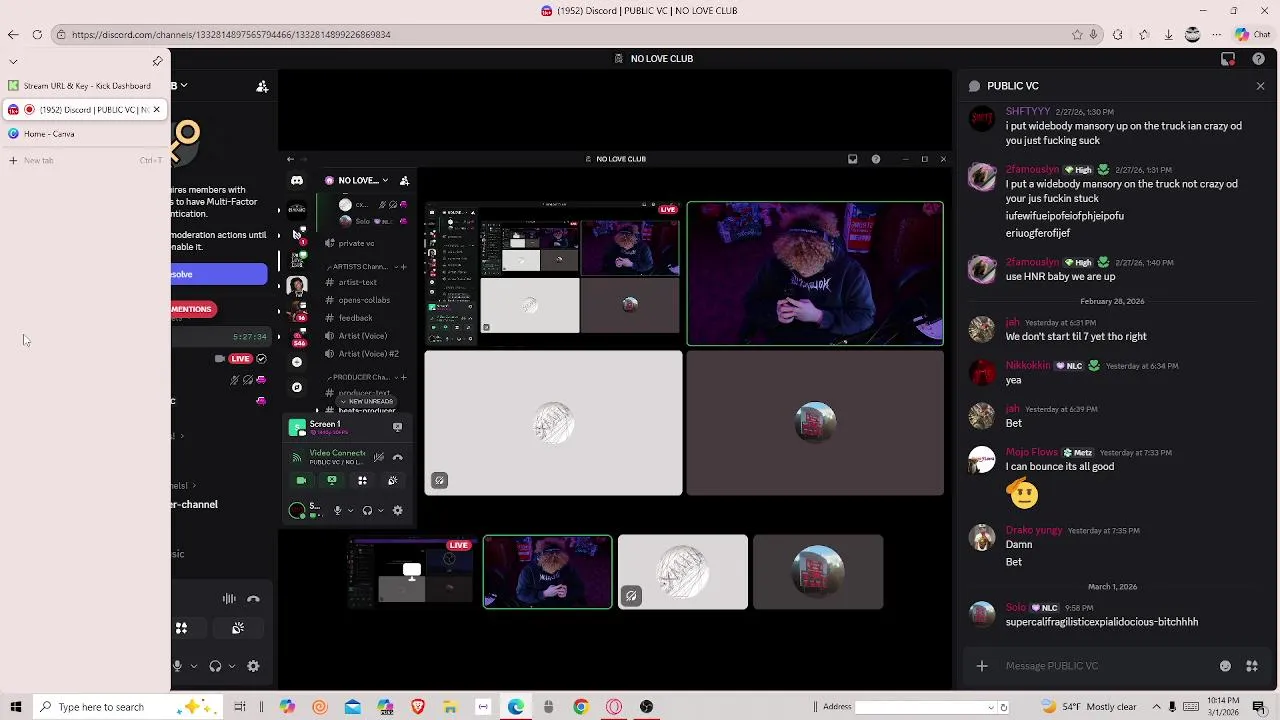Open the Discord inbox icon in top bar
The image size is (1280, 720).
1228,59
